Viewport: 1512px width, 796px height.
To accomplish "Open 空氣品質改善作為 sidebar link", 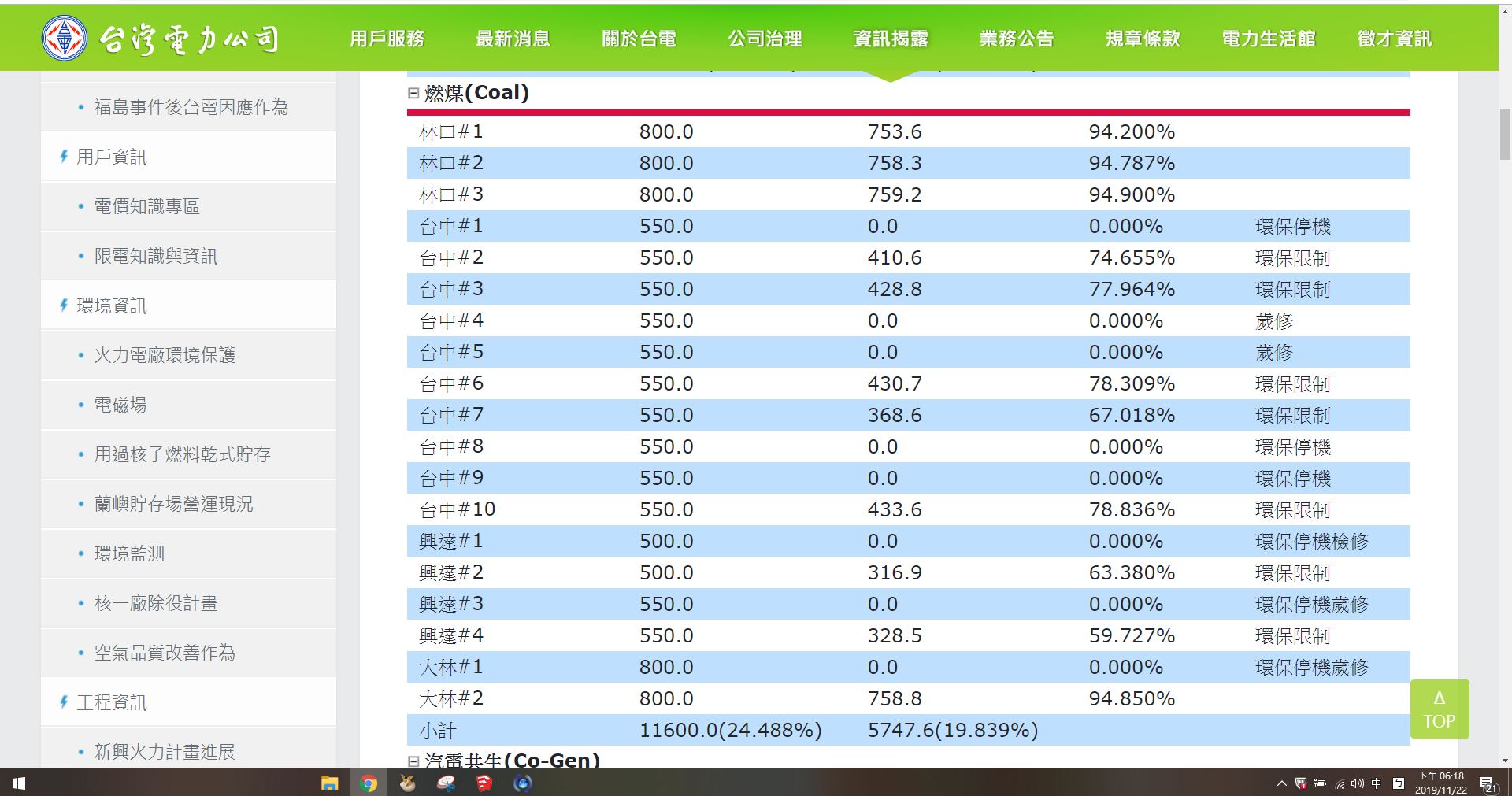I will (165, 653).
